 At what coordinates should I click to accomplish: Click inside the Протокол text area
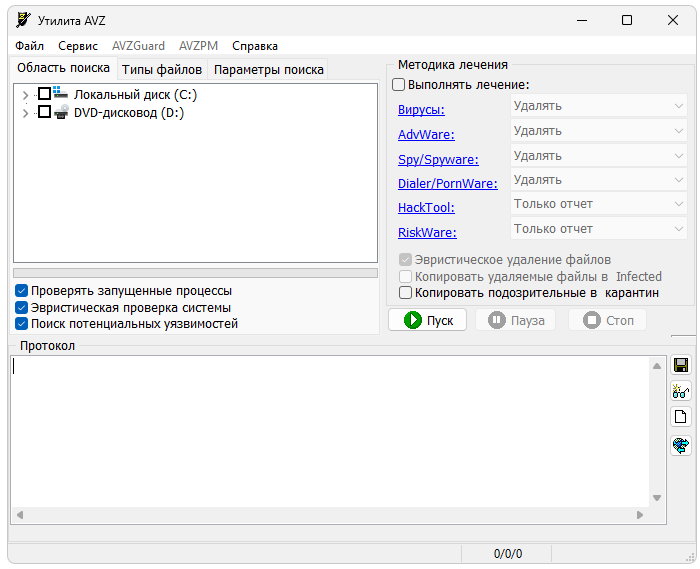click(330, 432)
